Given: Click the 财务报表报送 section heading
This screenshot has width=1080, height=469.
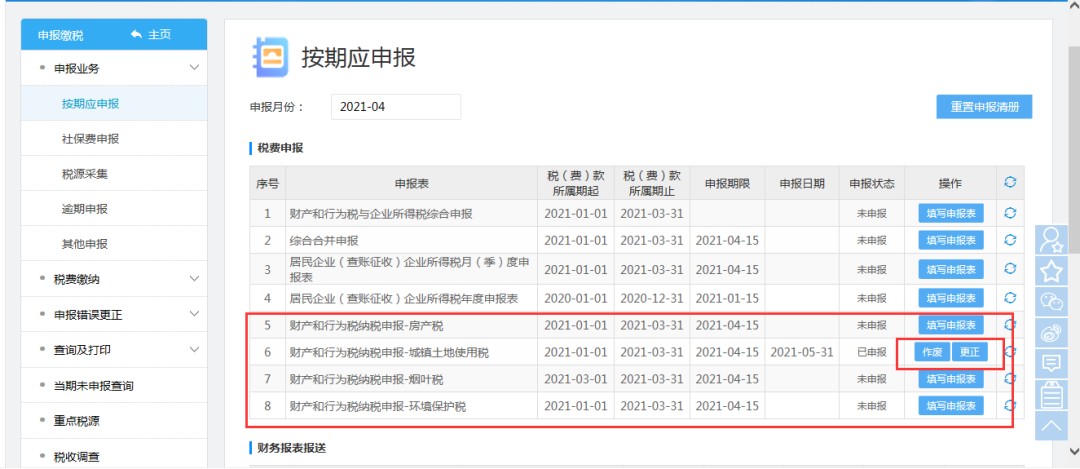Looking at the screenshot, I should click(291, 448).
